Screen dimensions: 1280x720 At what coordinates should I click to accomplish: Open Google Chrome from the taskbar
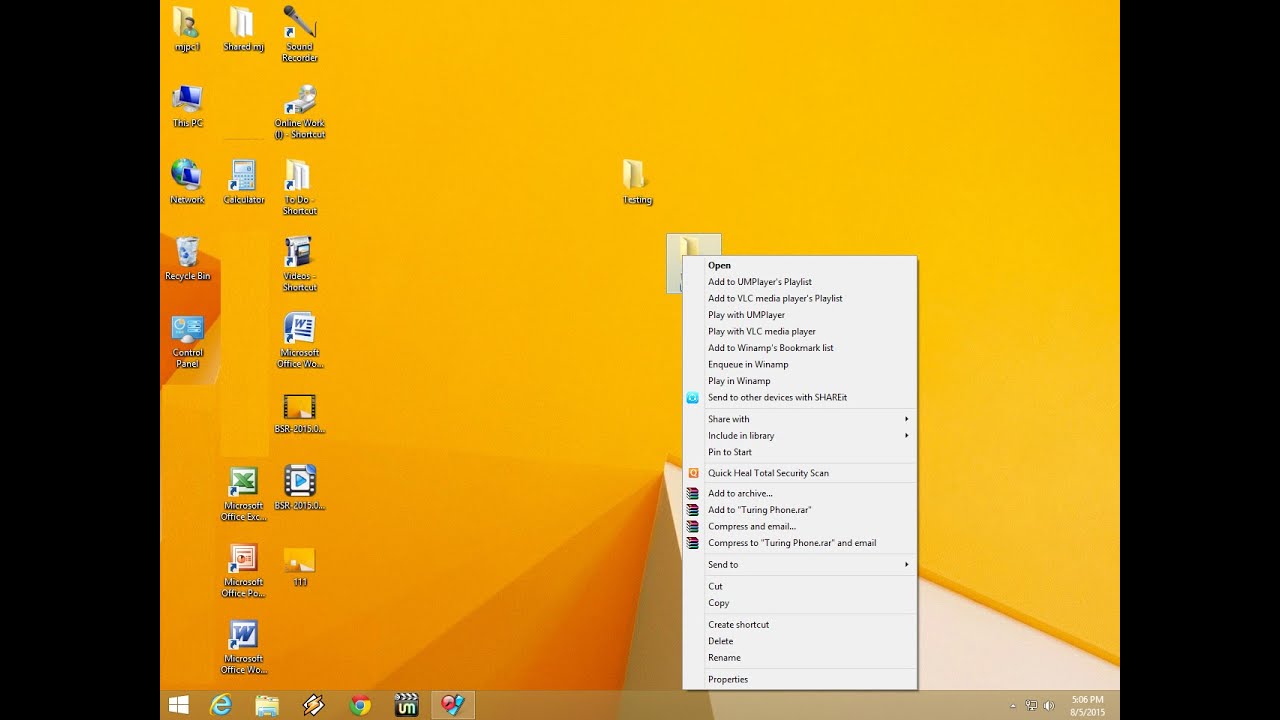[360, 705]
